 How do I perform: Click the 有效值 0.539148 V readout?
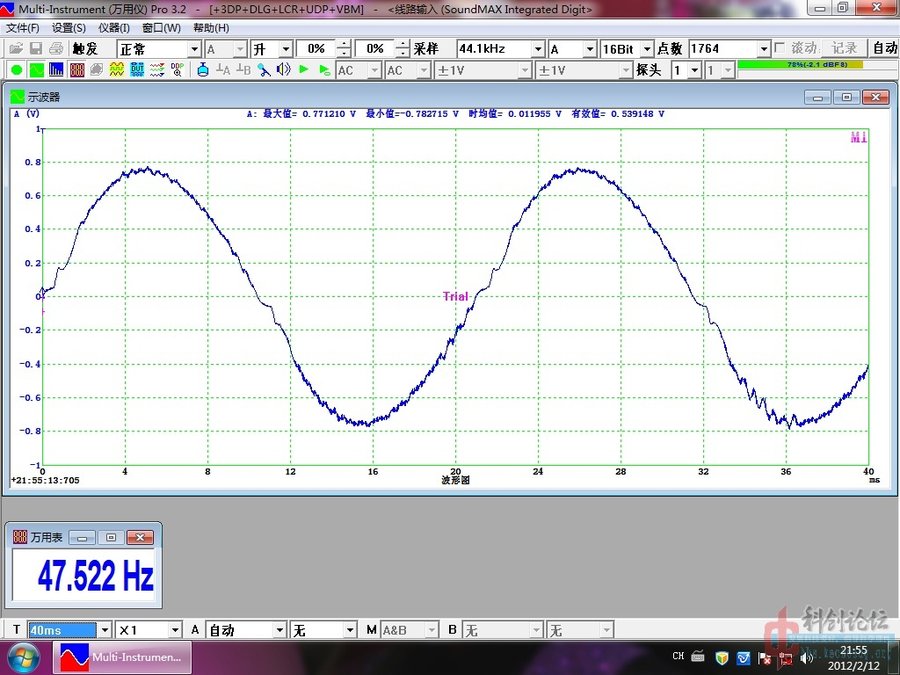tap(618, 114)
